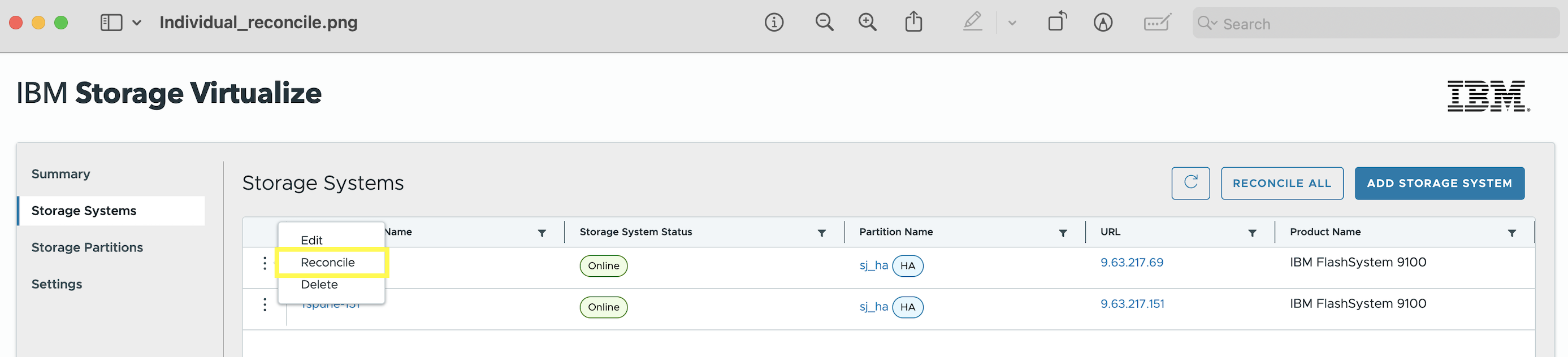This screenshot has height=357, width=1568.
Task: Open the Partition Name column filter
Action: (x=1062, y=233)
